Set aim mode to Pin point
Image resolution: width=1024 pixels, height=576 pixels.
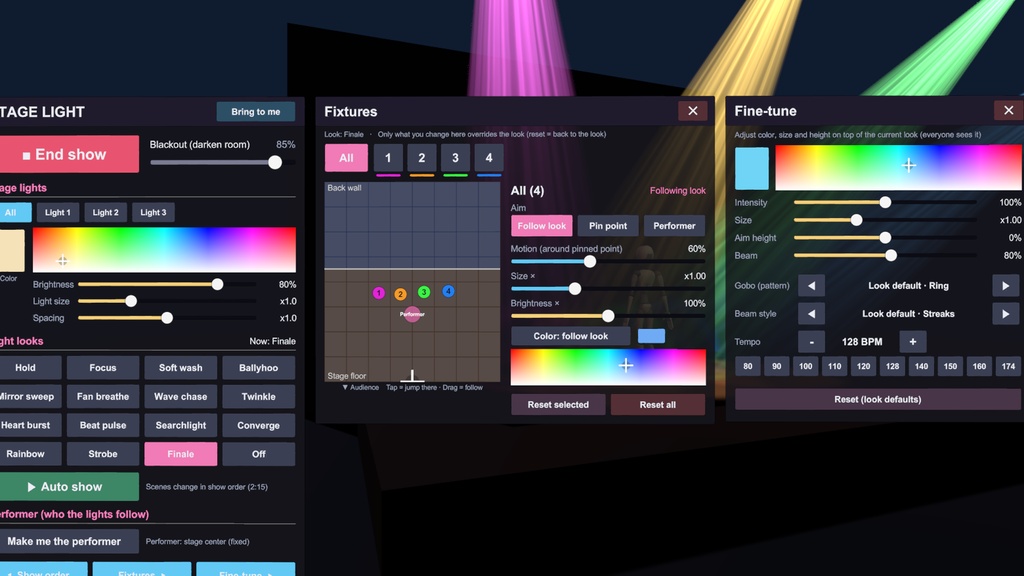(x=607, y=226)
